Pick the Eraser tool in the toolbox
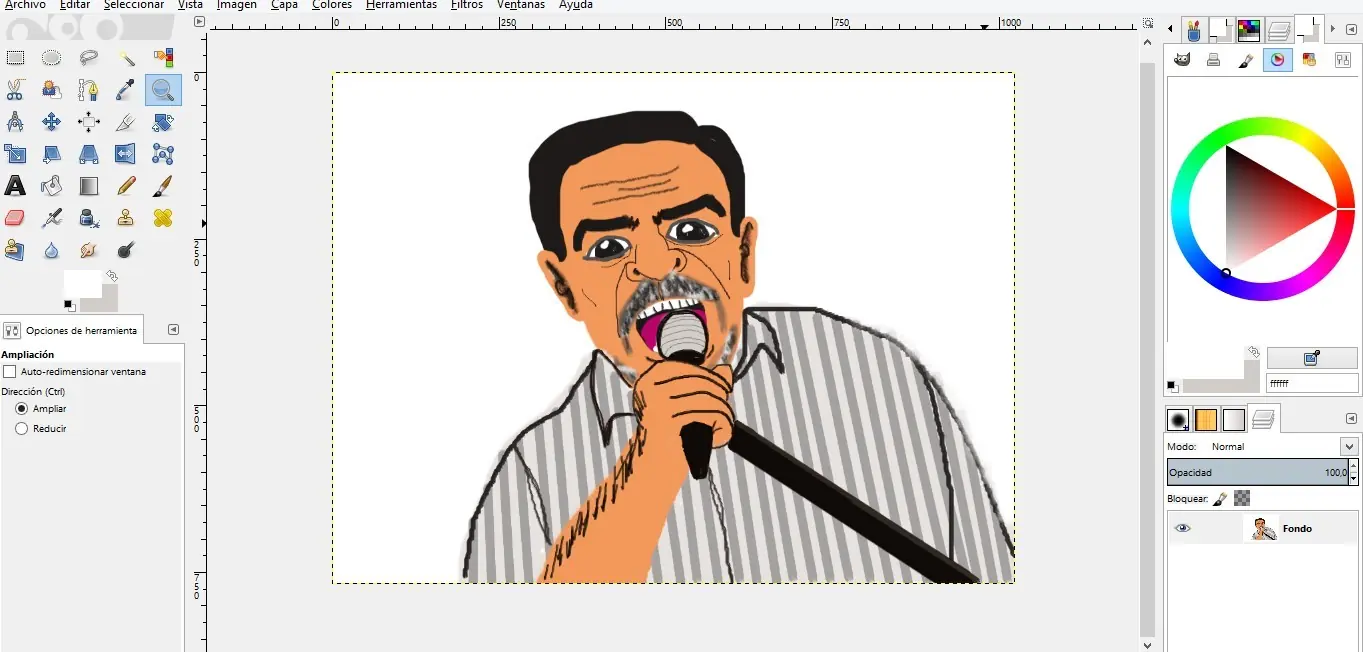The image size is (1363, 652). coord(15,218)
